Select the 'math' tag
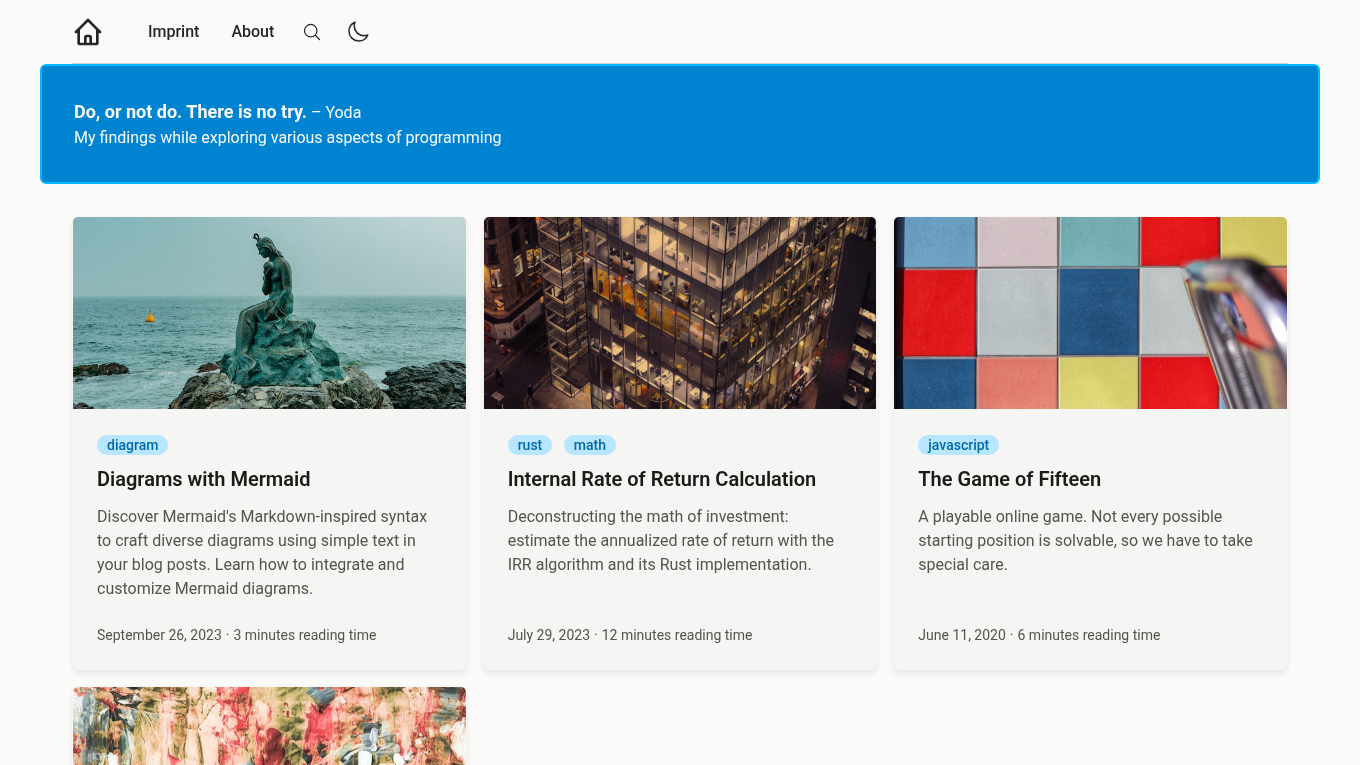 click(x=589, y=445)
